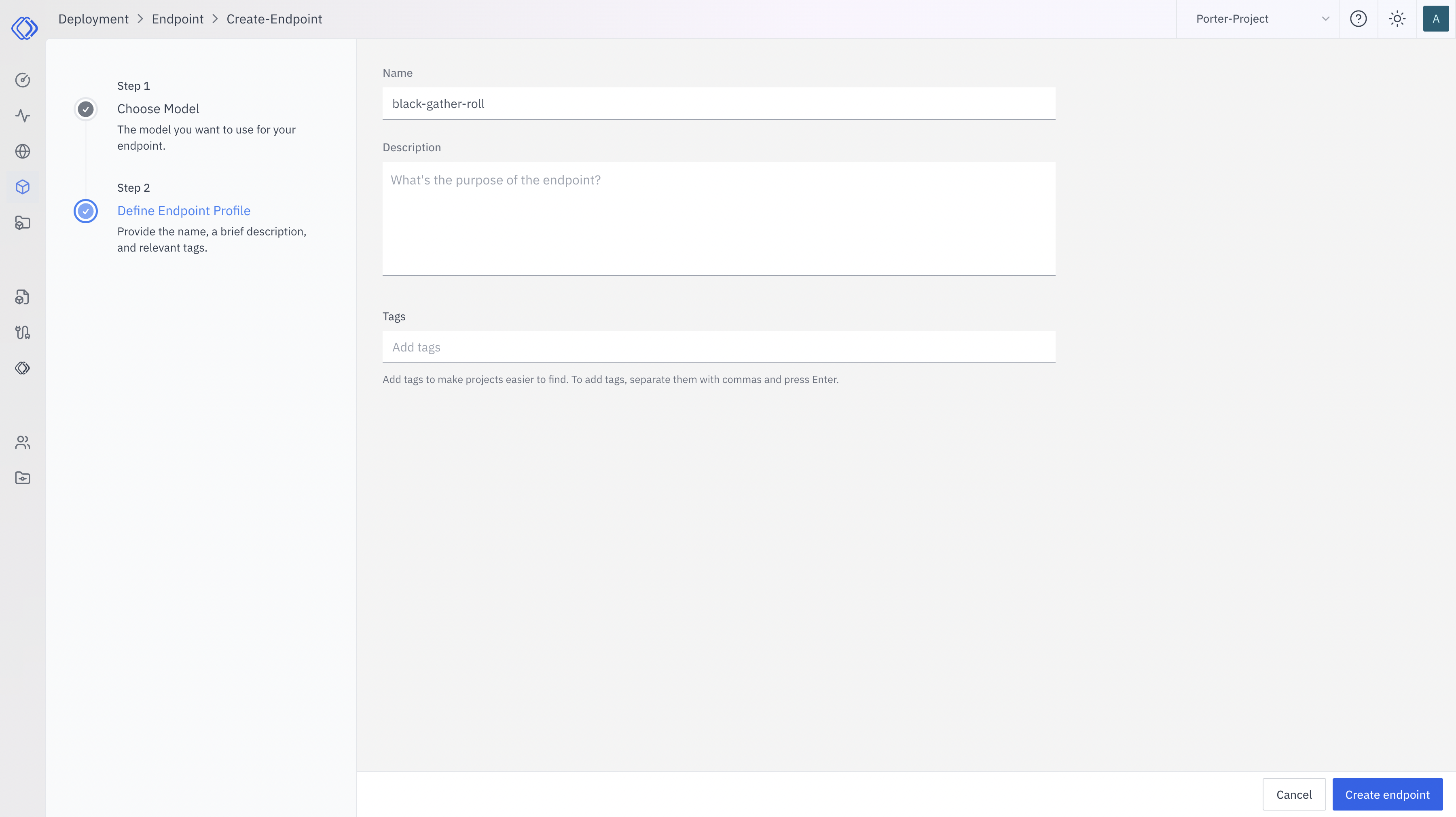The width and height of the screenshot is (1456, 817).
Task: Select the Step 1 Choose Model checkmark circle
Action: pyautogui.click(x=85, y=109)
